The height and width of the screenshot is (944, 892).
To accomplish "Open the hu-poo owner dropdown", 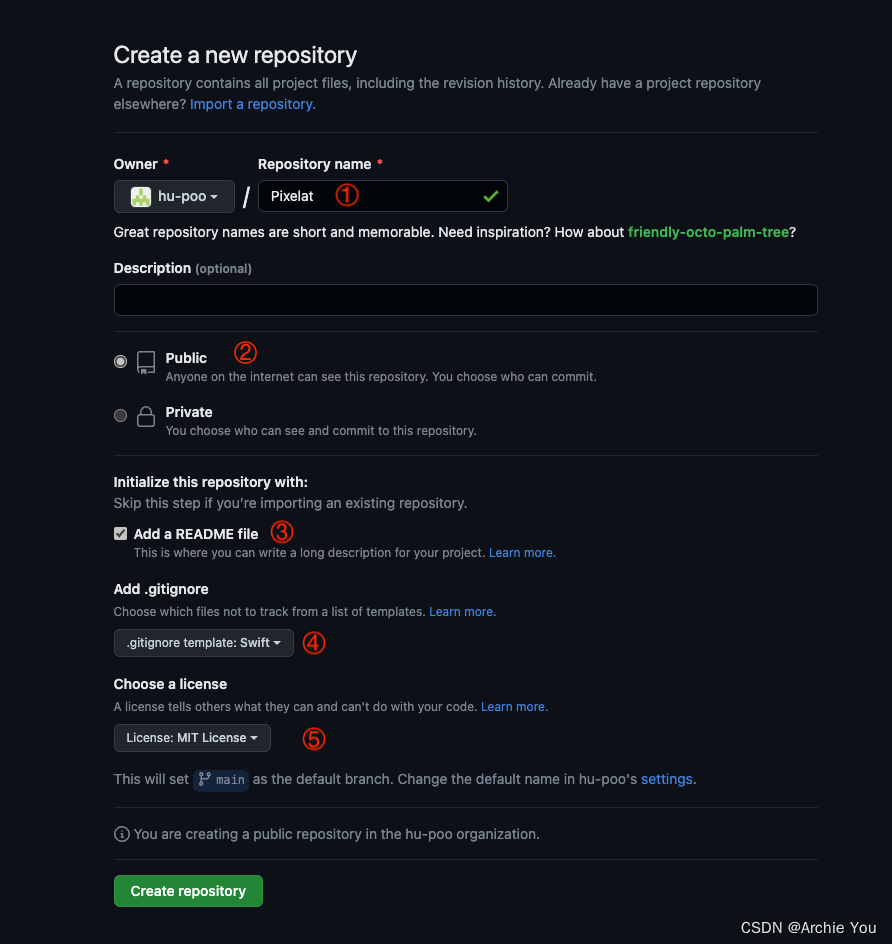I will (x=174, y=196).
